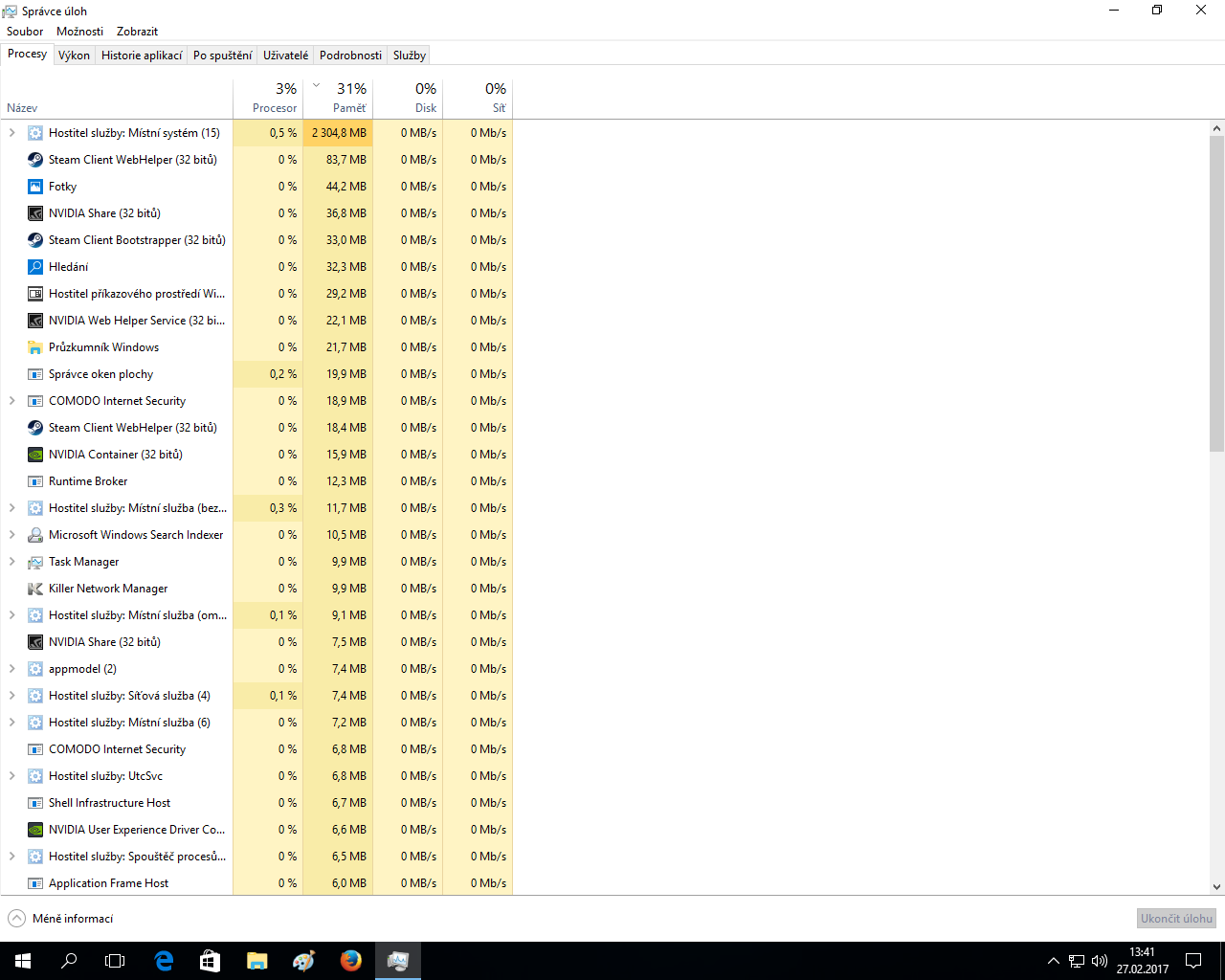
Task: Expand Hostitel služby: Místní služba (6)
Action: [11, 723]
